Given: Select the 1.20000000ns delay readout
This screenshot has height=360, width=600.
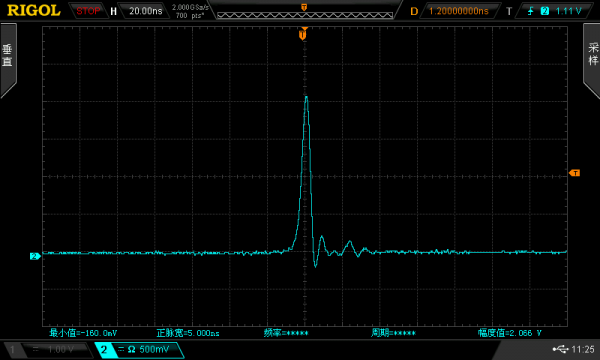Looking at the screenshot, I should (458, 11).
